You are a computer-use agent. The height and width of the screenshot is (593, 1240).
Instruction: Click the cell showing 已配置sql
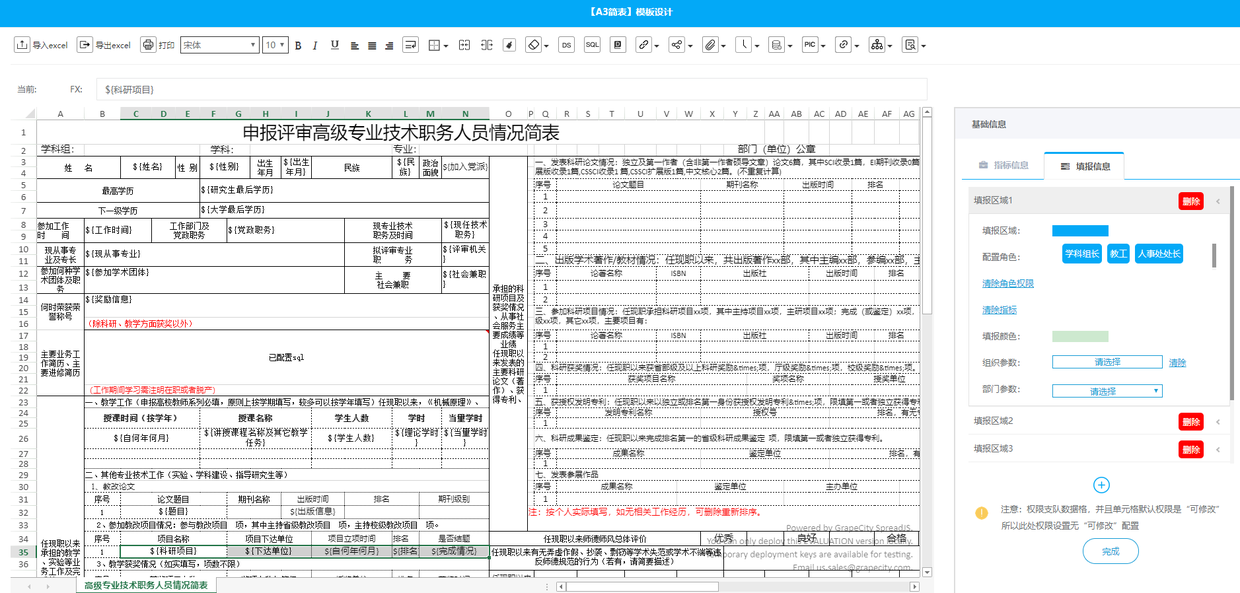286,357
